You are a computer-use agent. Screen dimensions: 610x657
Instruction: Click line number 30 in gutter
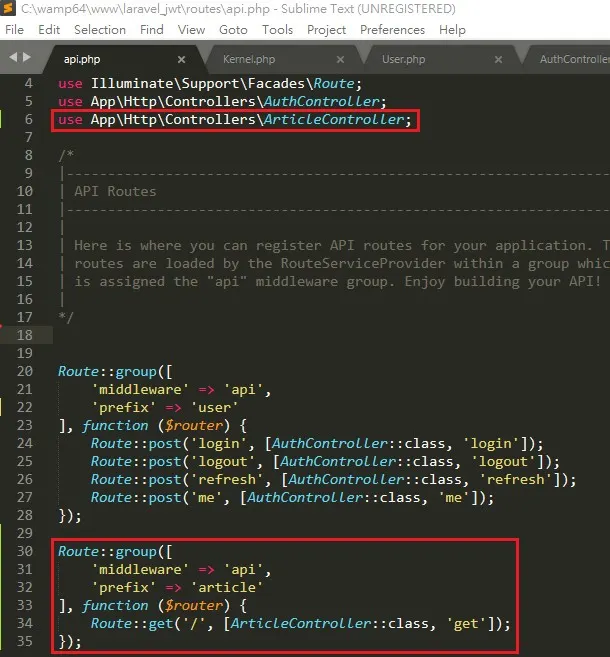(x=25, y=551)
